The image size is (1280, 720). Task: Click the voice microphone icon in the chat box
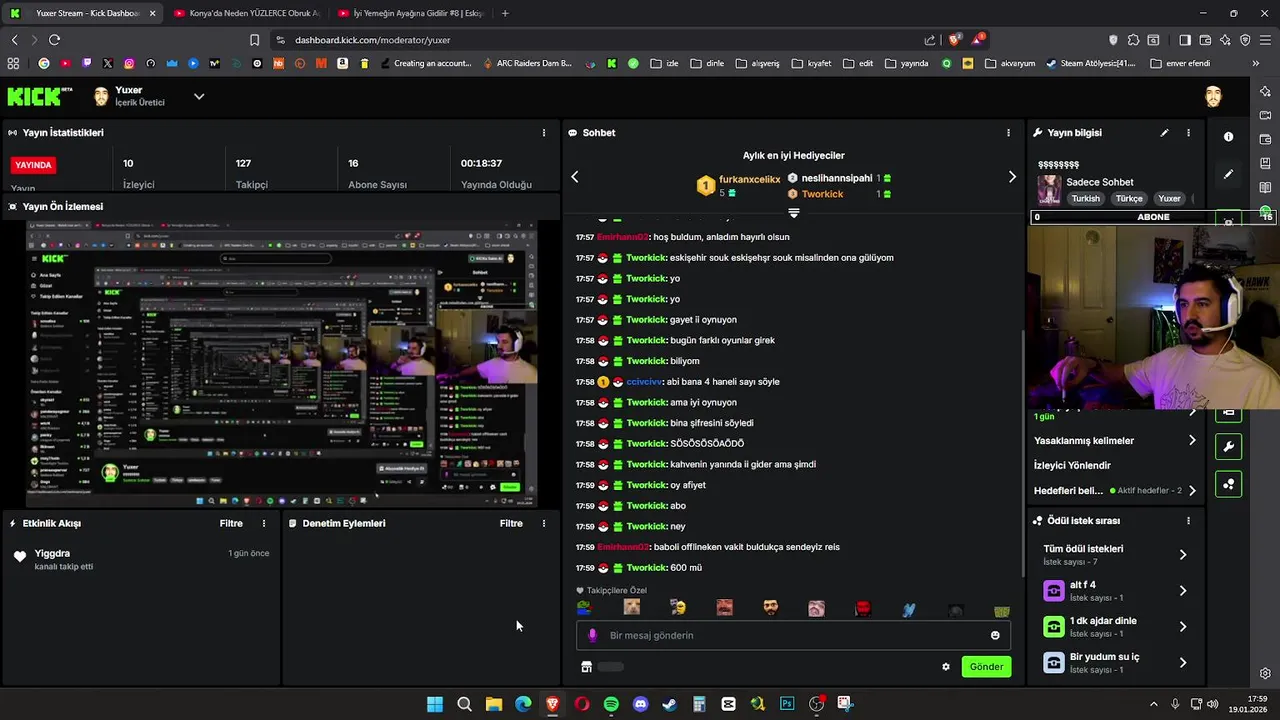(592, 635)
